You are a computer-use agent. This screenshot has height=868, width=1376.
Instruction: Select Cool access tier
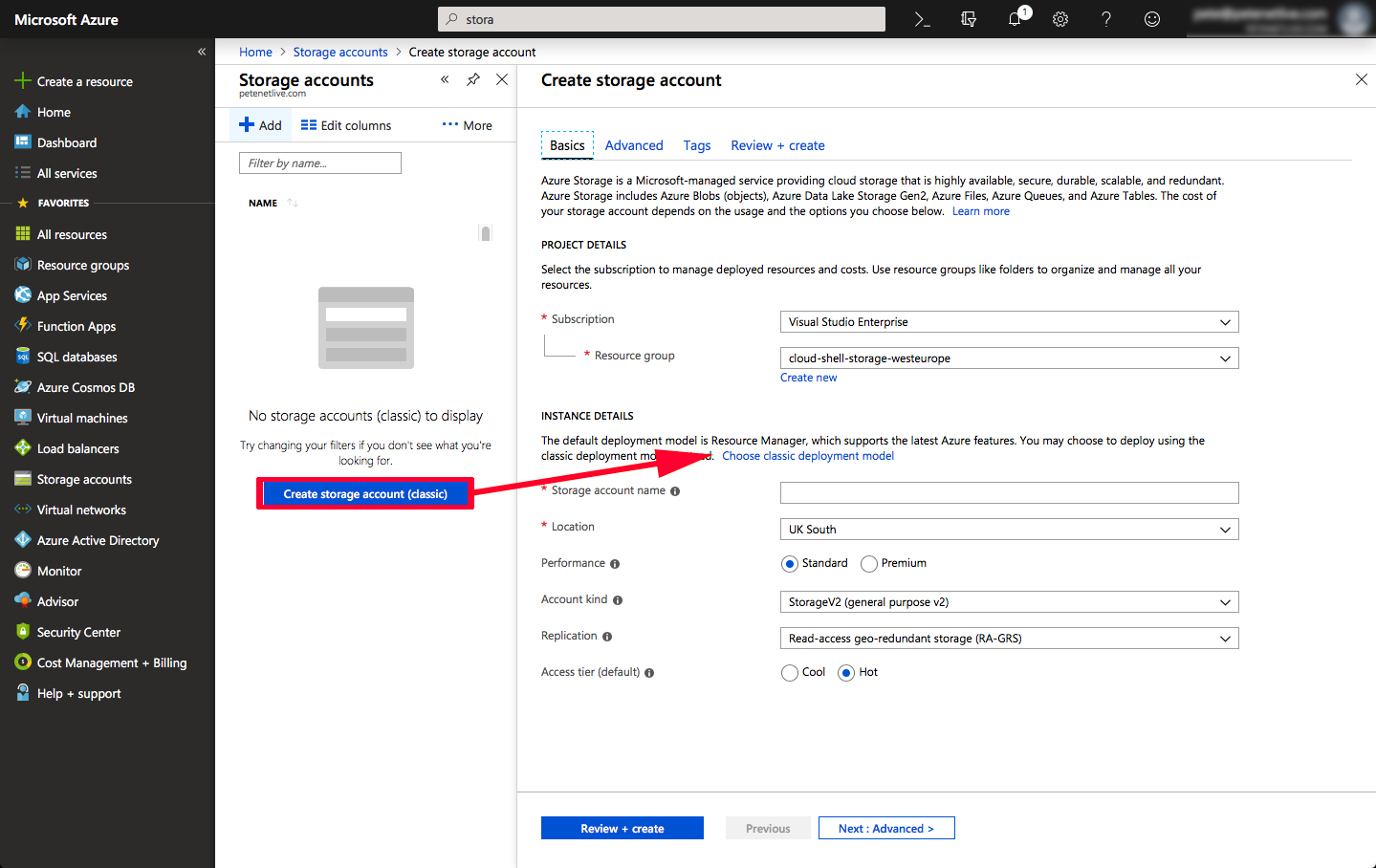790,673
